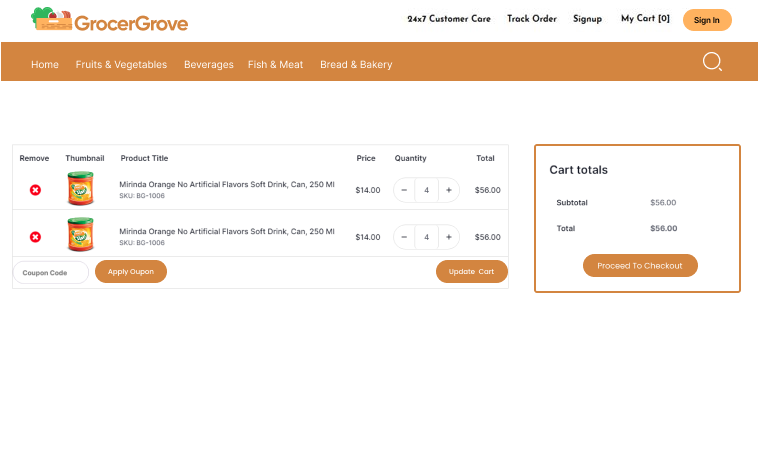
Task: Open the search magnifier icon
Action: pyautogui.click(x=712, y=62)
